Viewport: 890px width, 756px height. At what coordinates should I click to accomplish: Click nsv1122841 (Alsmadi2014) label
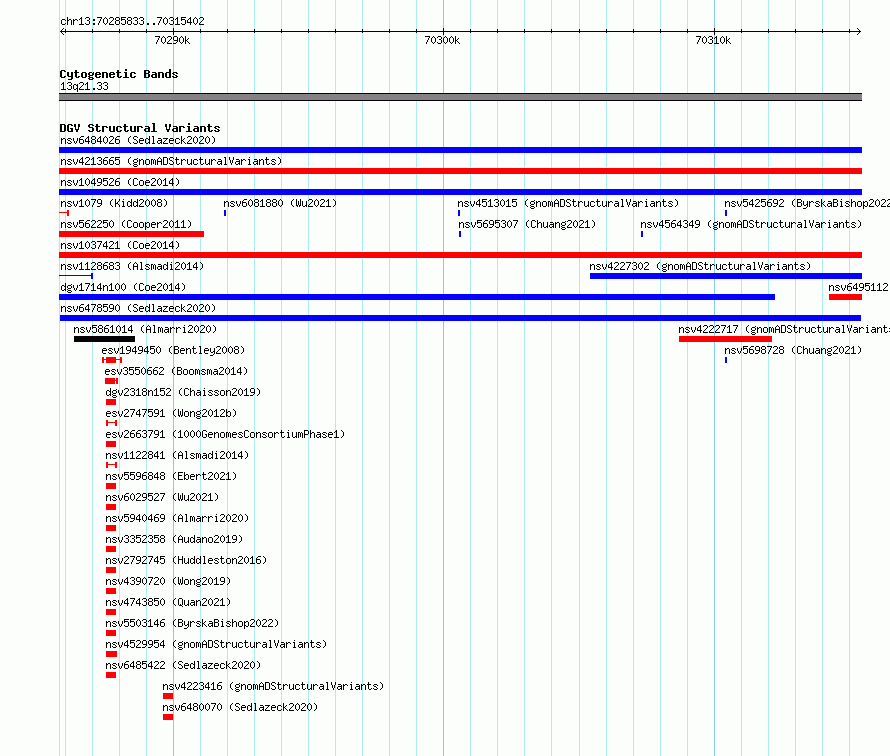coord(177,455)
